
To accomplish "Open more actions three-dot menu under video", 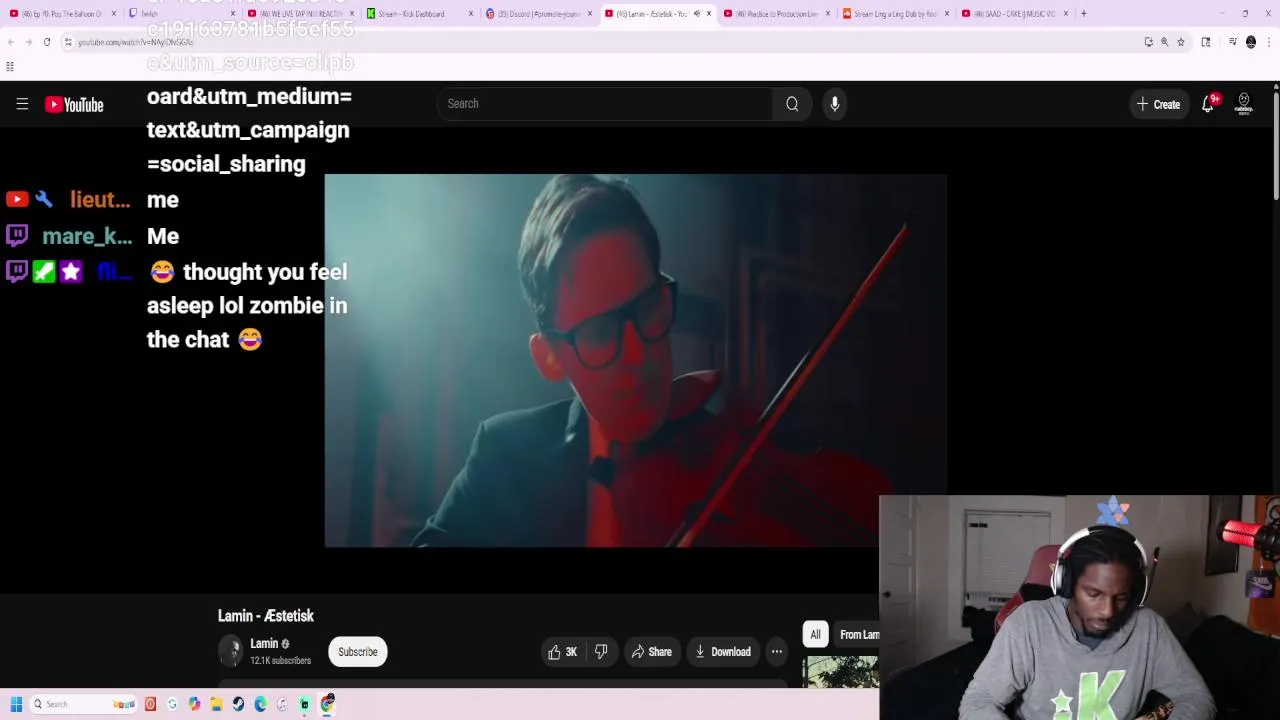I will tap(776, 652).
